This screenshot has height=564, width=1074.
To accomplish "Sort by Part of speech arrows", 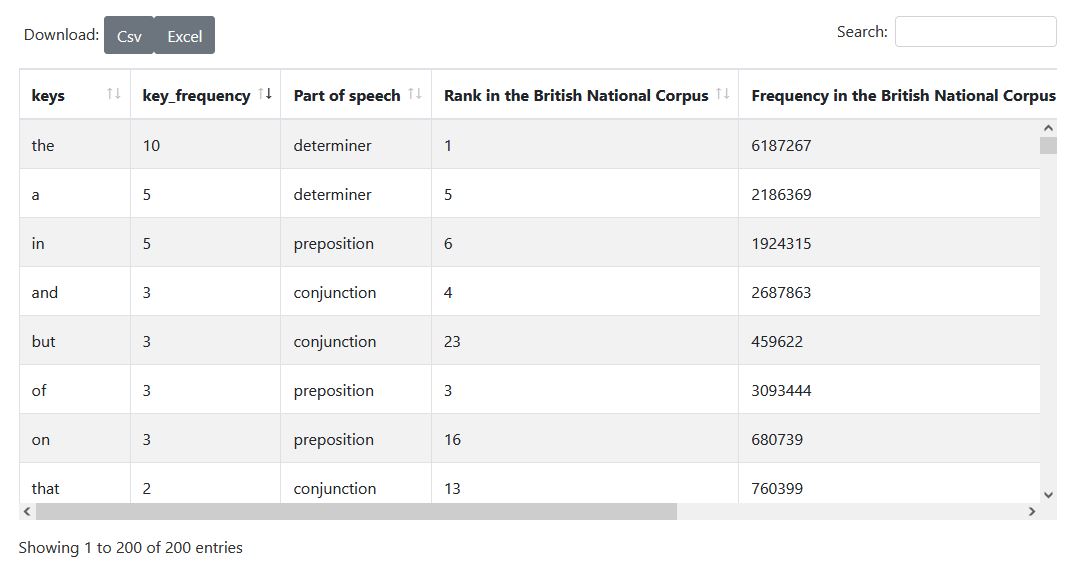I will [x=415, y=94].
